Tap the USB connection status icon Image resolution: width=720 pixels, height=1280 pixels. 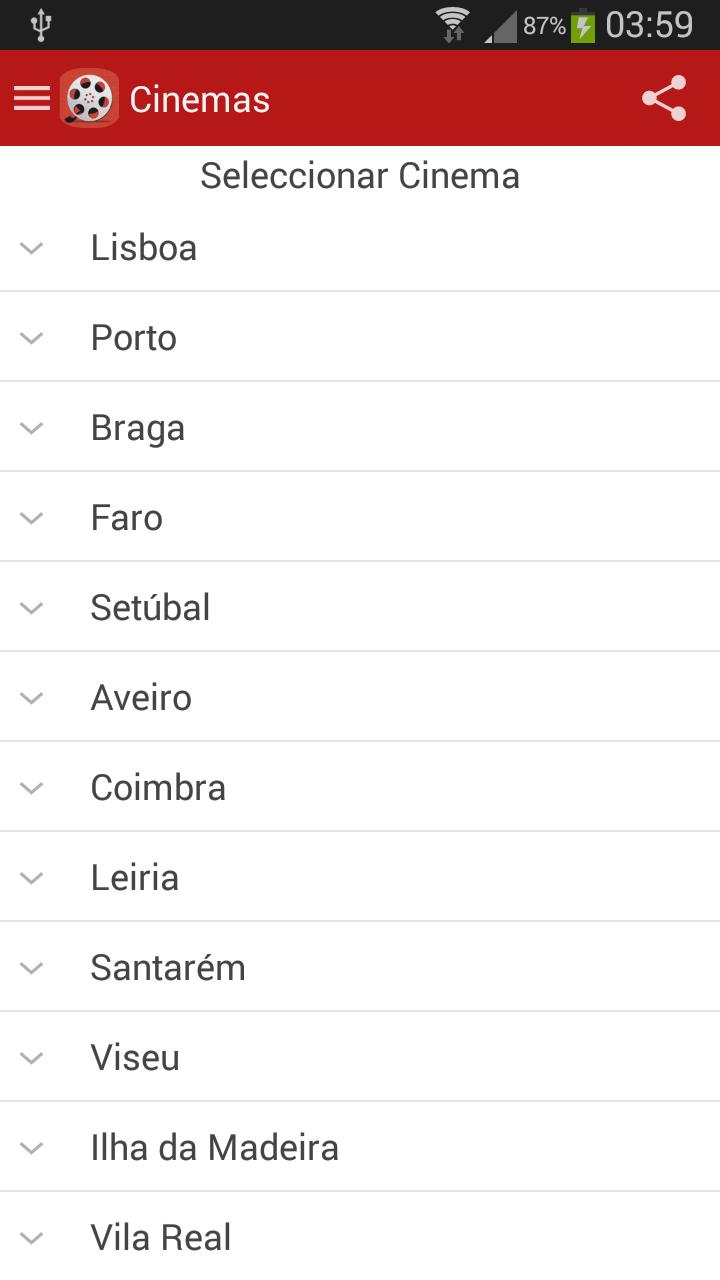tap(40, 25)
